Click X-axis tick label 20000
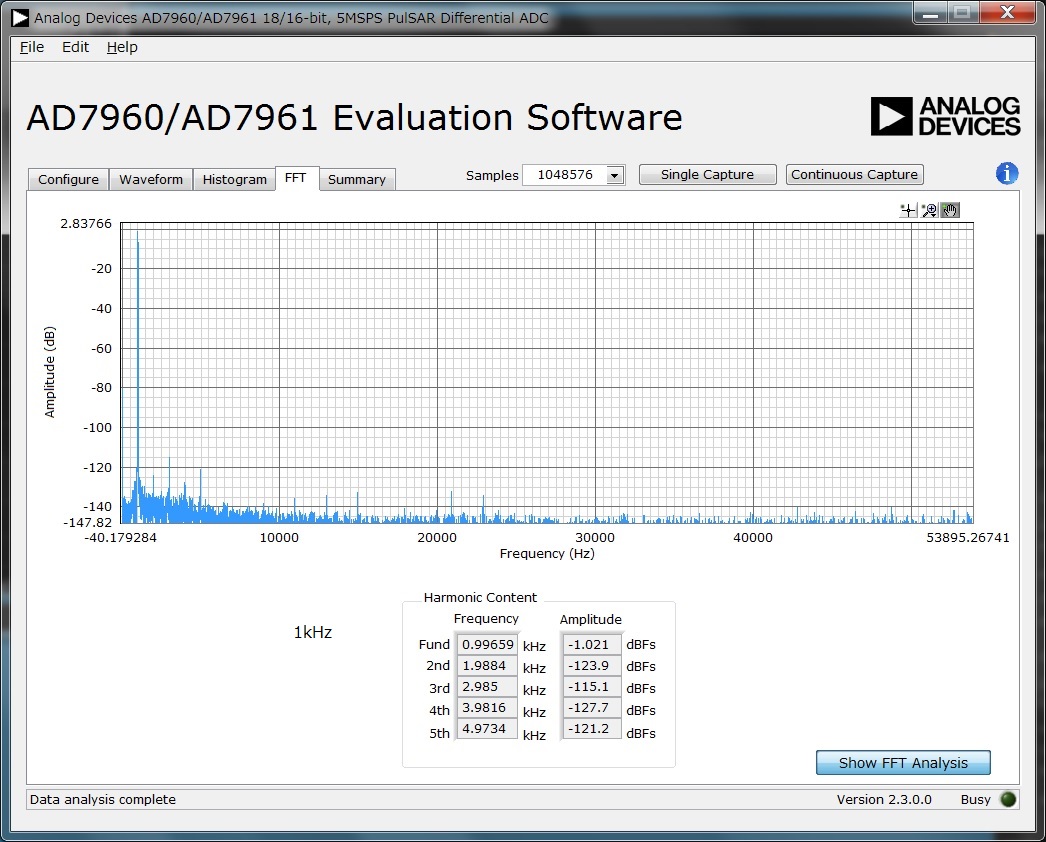 pyautogui.click(x=437, y=538)
